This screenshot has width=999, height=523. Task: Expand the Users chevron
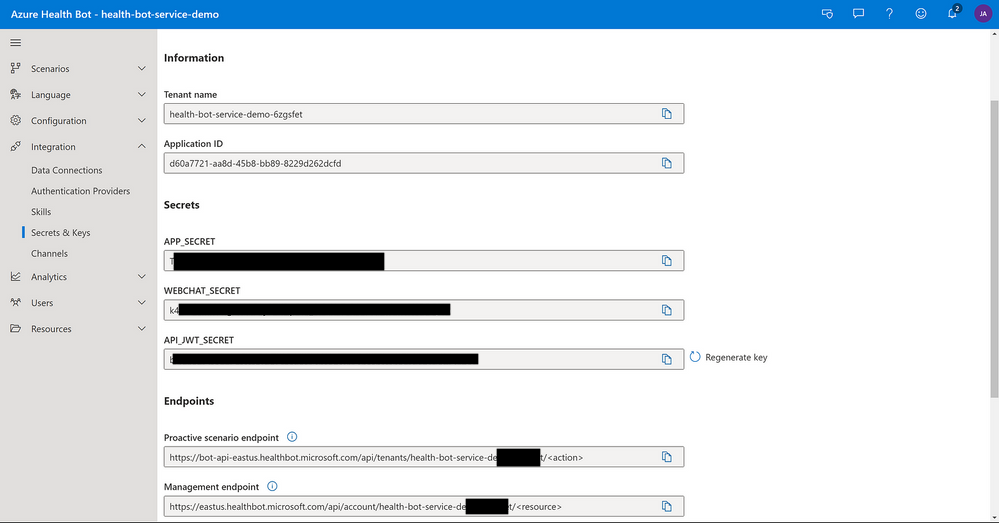pos(141,303)
